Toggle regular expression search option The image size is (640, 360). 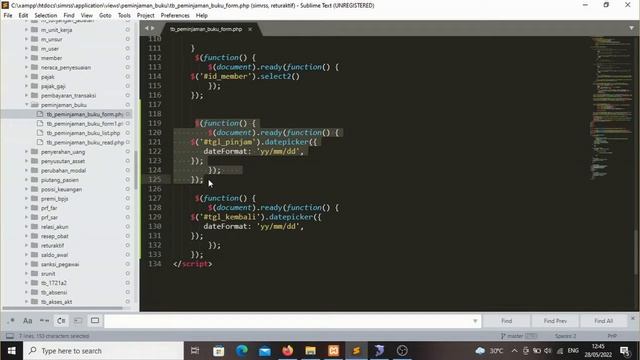[x=11, y=321]
